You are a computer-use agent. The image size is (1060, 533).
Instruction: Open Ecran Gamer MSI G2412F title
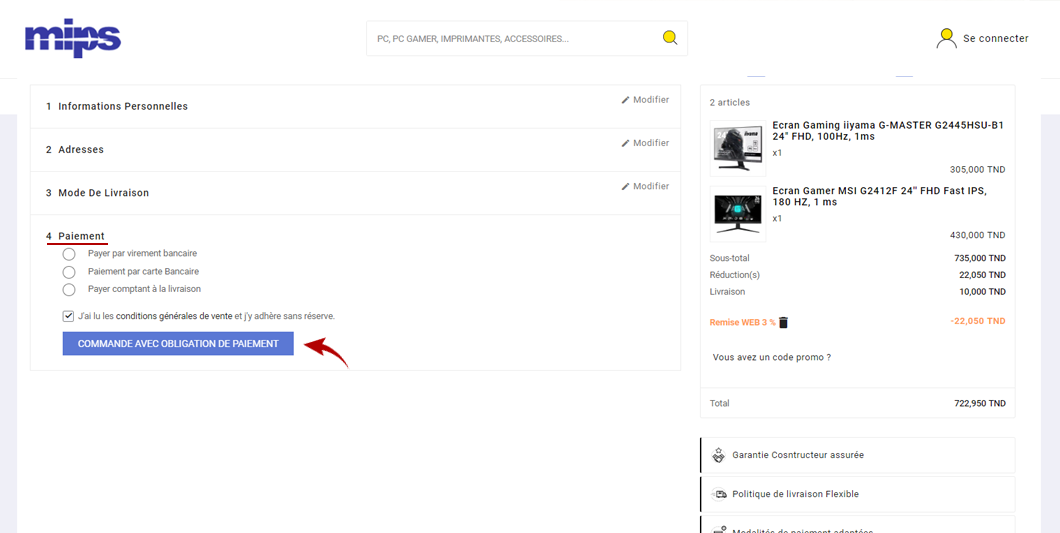pyautogui.click(x=880, y=196)
